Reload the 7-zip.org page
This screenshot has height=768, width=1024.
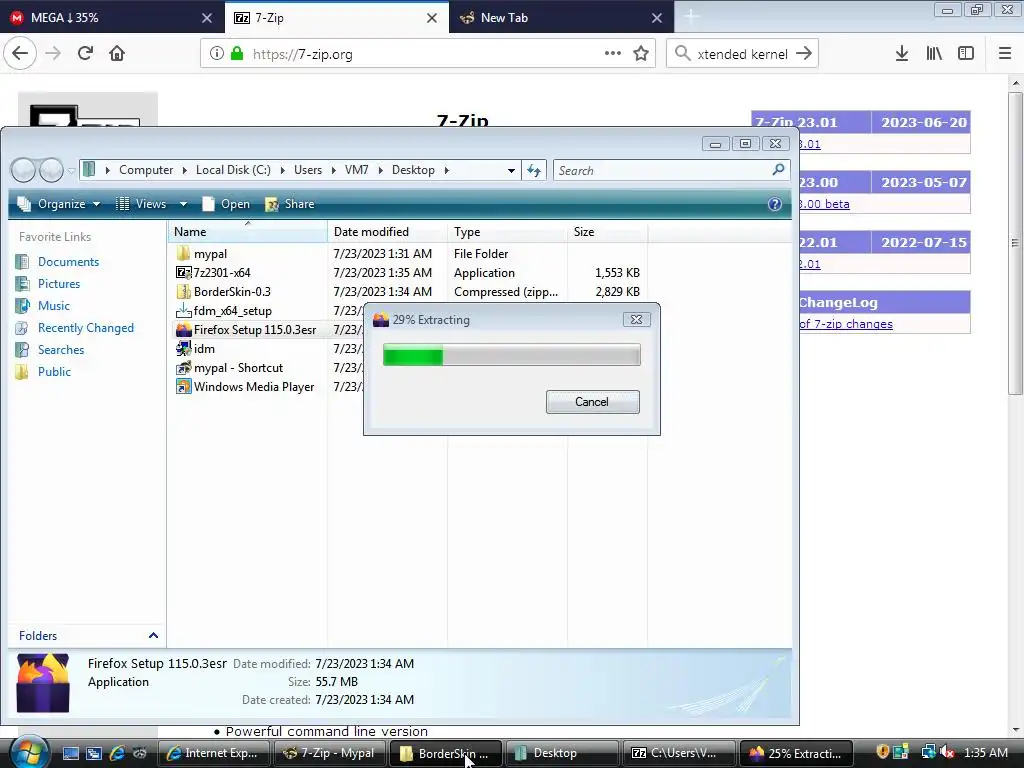point(85,54)
